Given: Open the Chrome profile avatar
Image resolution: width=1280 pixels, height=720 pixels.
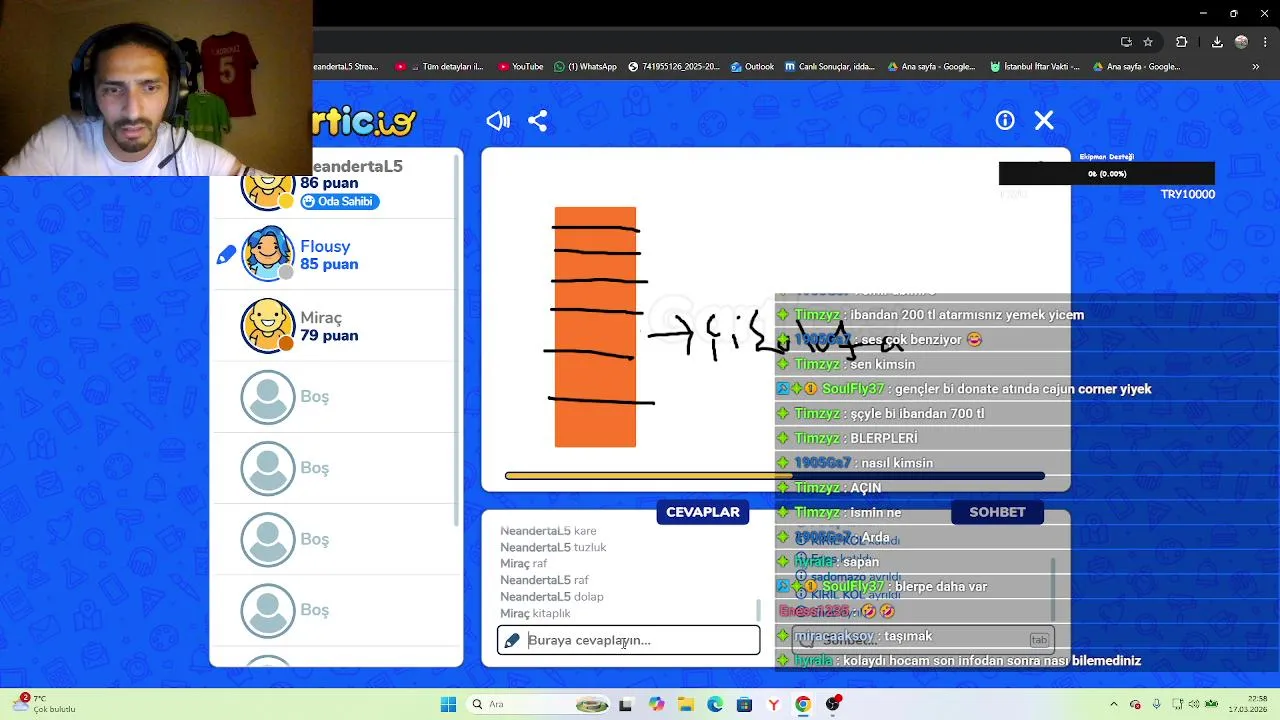Looking at the screenshot, I should (1241, 42).
